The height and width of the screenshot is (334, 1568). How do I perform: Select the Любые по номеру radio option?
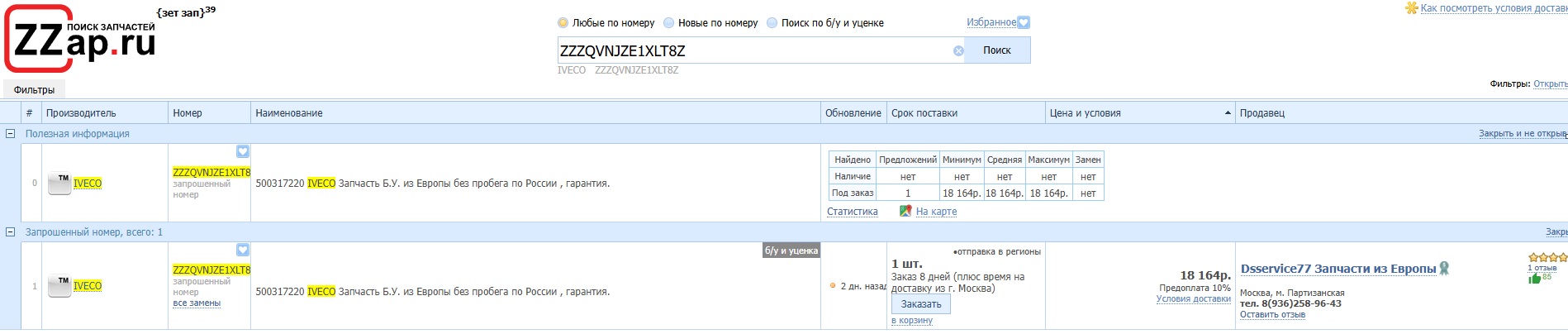563,23
